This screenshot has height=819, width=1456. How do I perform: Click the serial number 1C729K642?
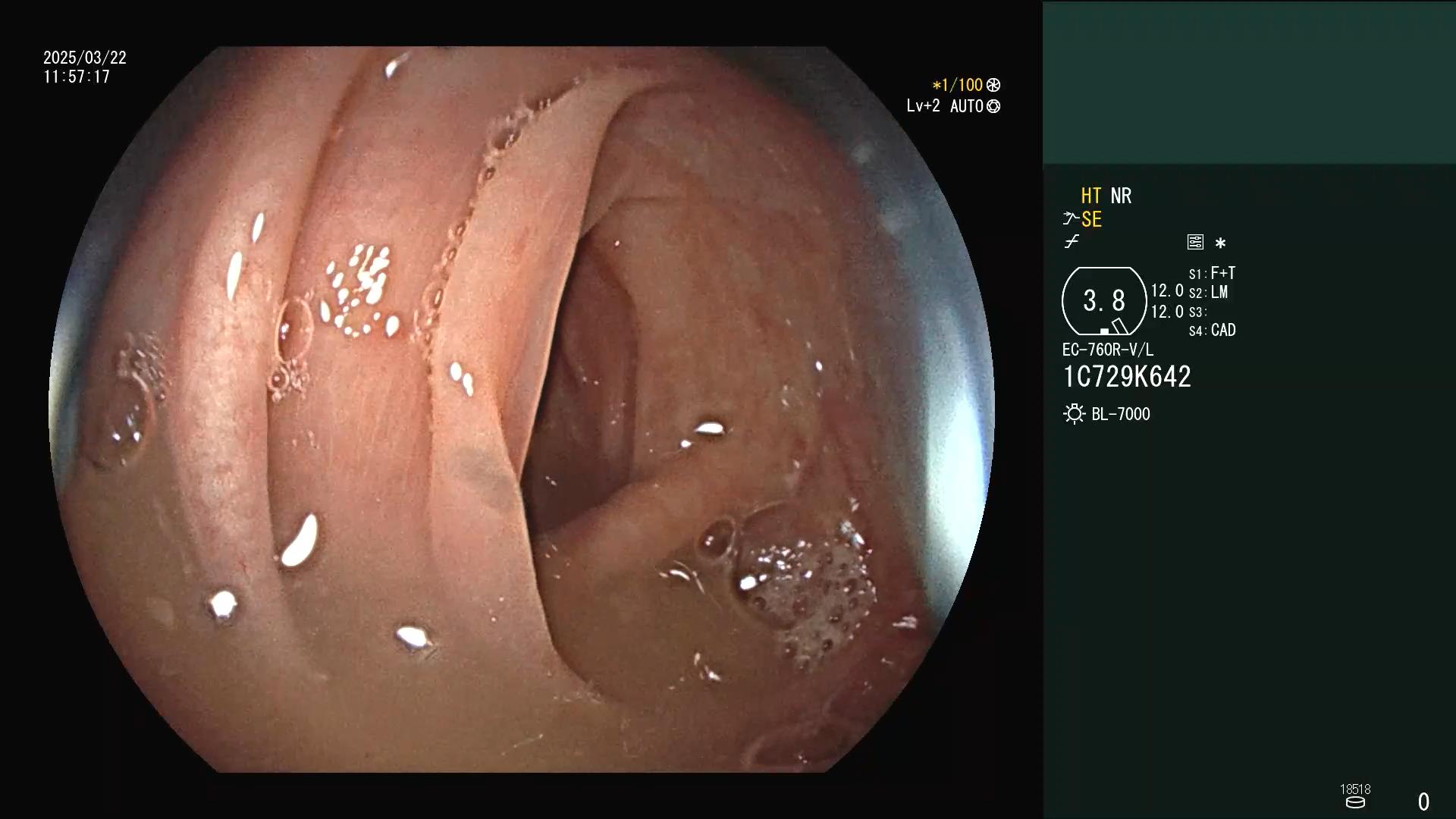point(1127,377)
